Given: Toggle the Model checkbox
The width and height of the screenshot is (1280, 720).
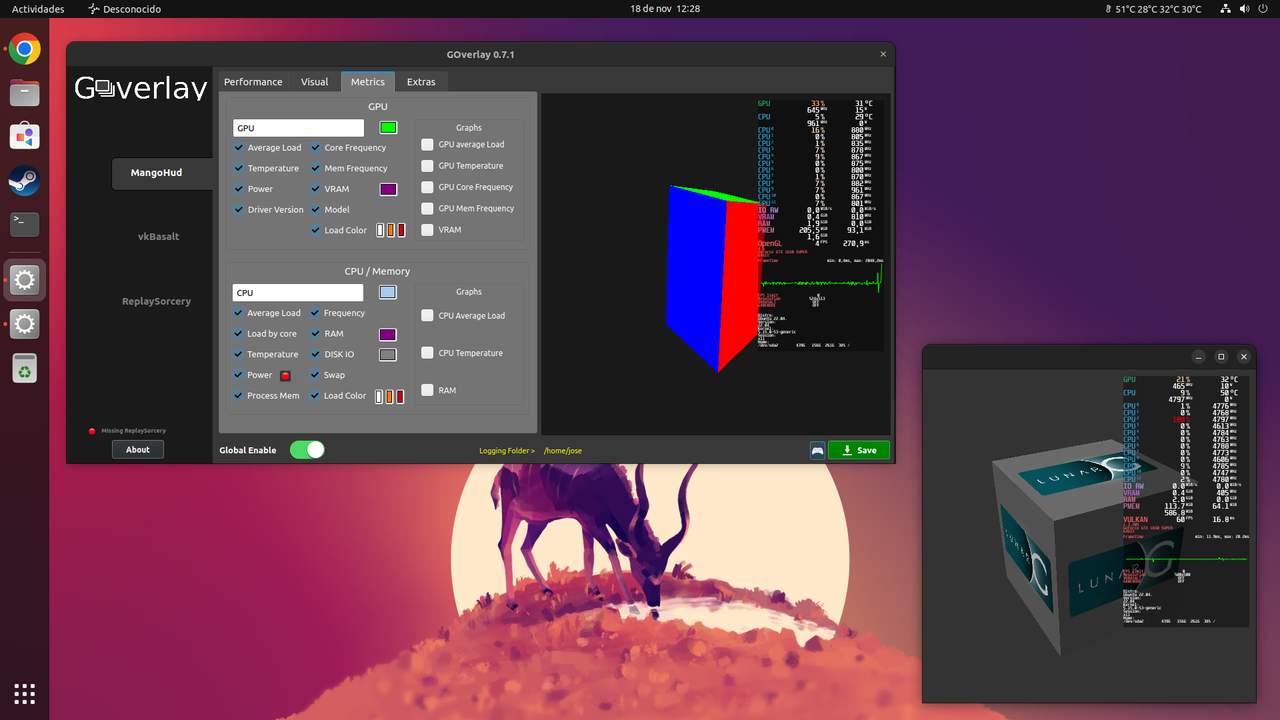Looking at the screenshot, I should point(316,210).
